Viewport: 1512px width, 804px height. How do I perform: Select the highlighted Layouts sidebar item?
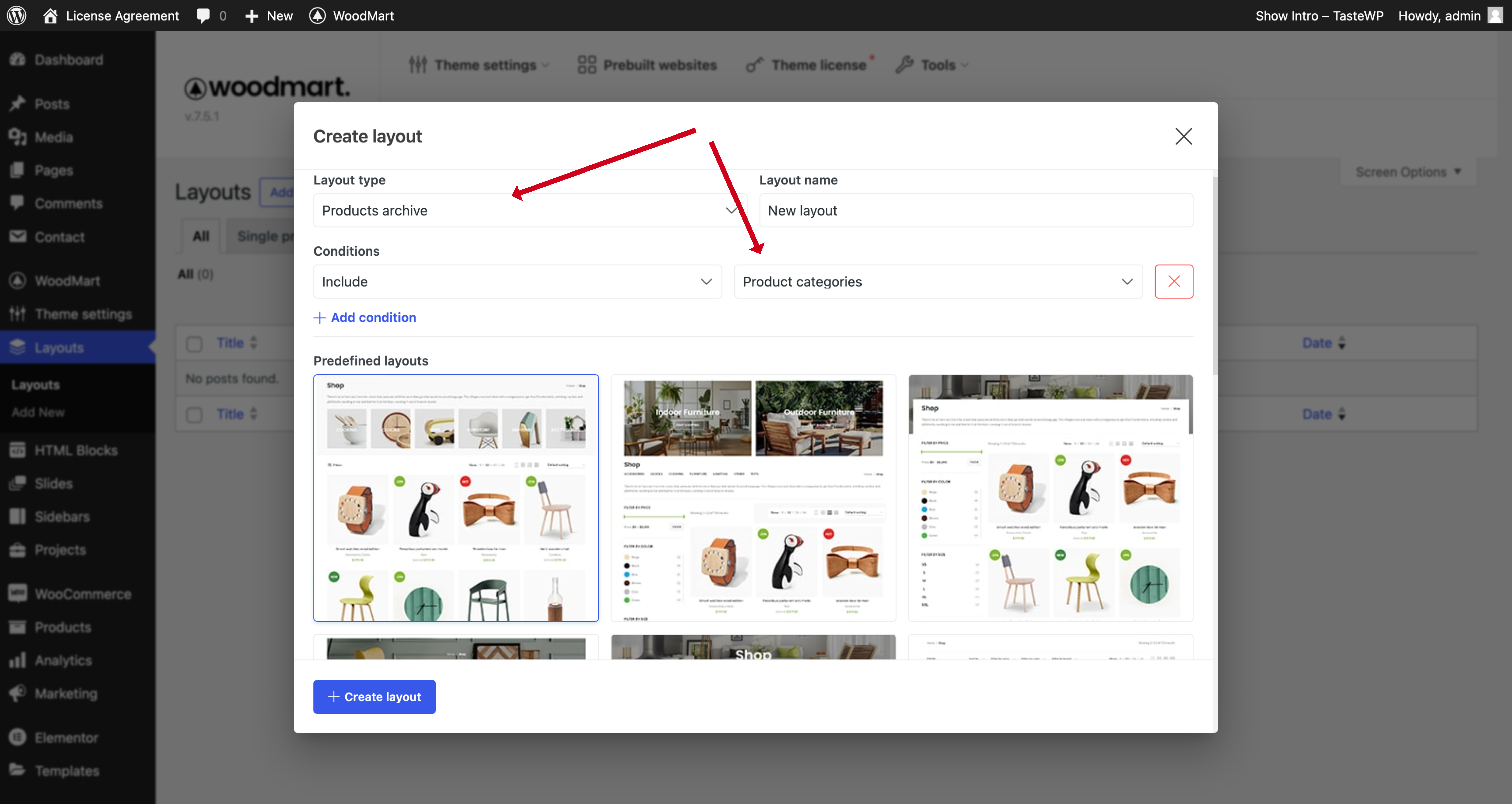pyautogui.click(x=78, y=347)
